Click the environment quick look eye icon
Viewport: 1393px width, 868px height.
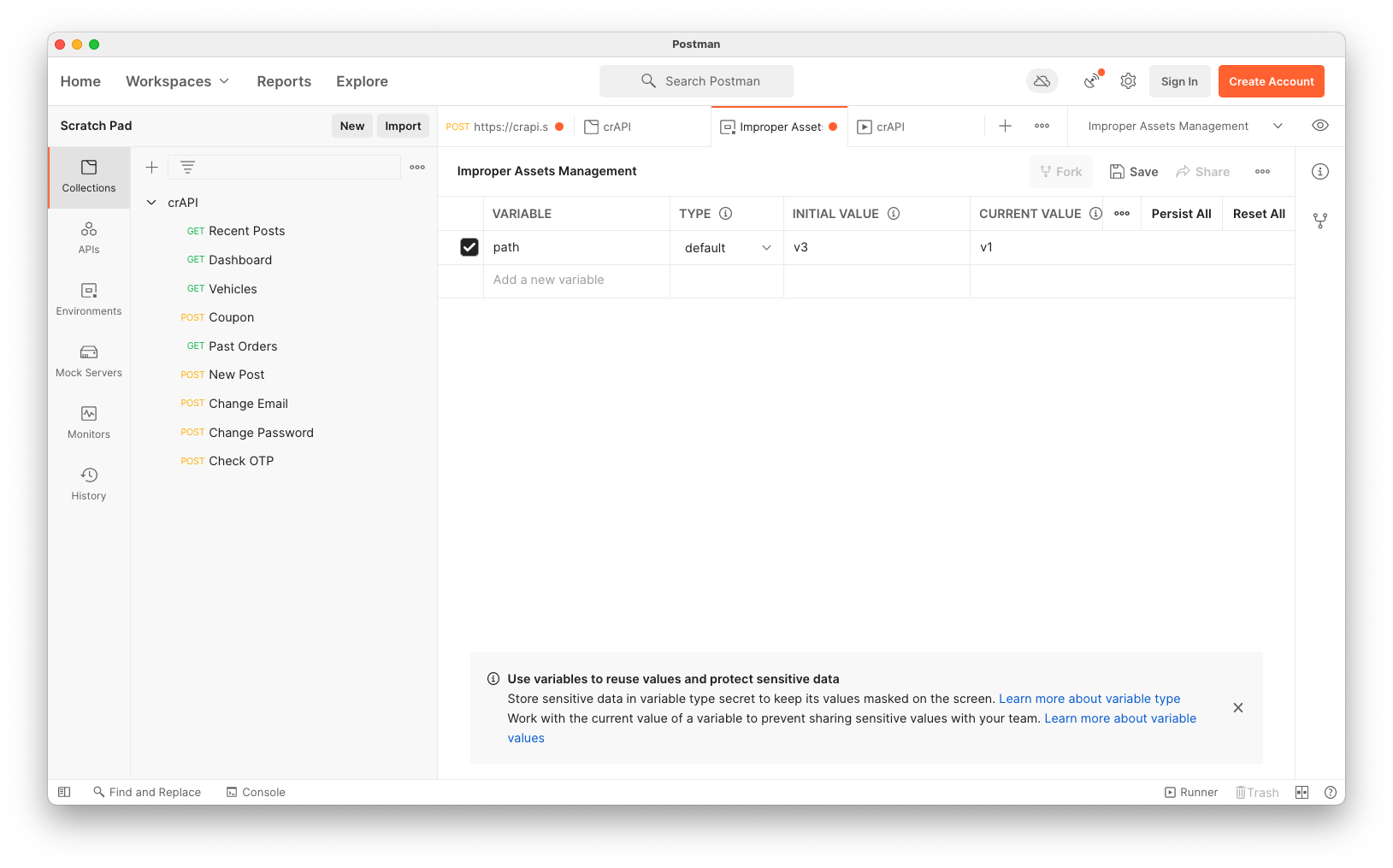(x=1320, y=126)
